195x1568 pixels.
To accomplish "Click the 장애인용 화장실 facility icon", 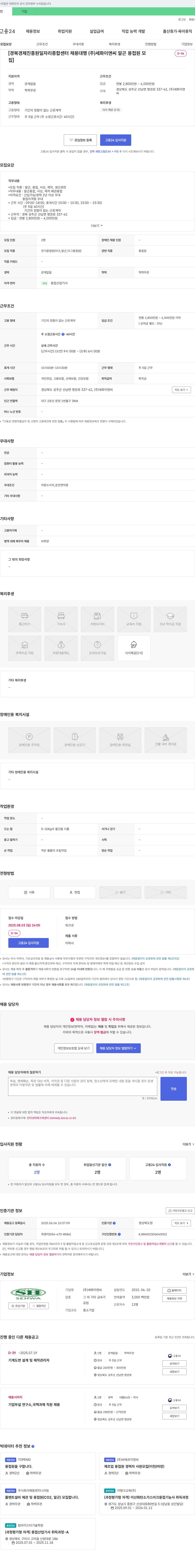I will point(120,740).
